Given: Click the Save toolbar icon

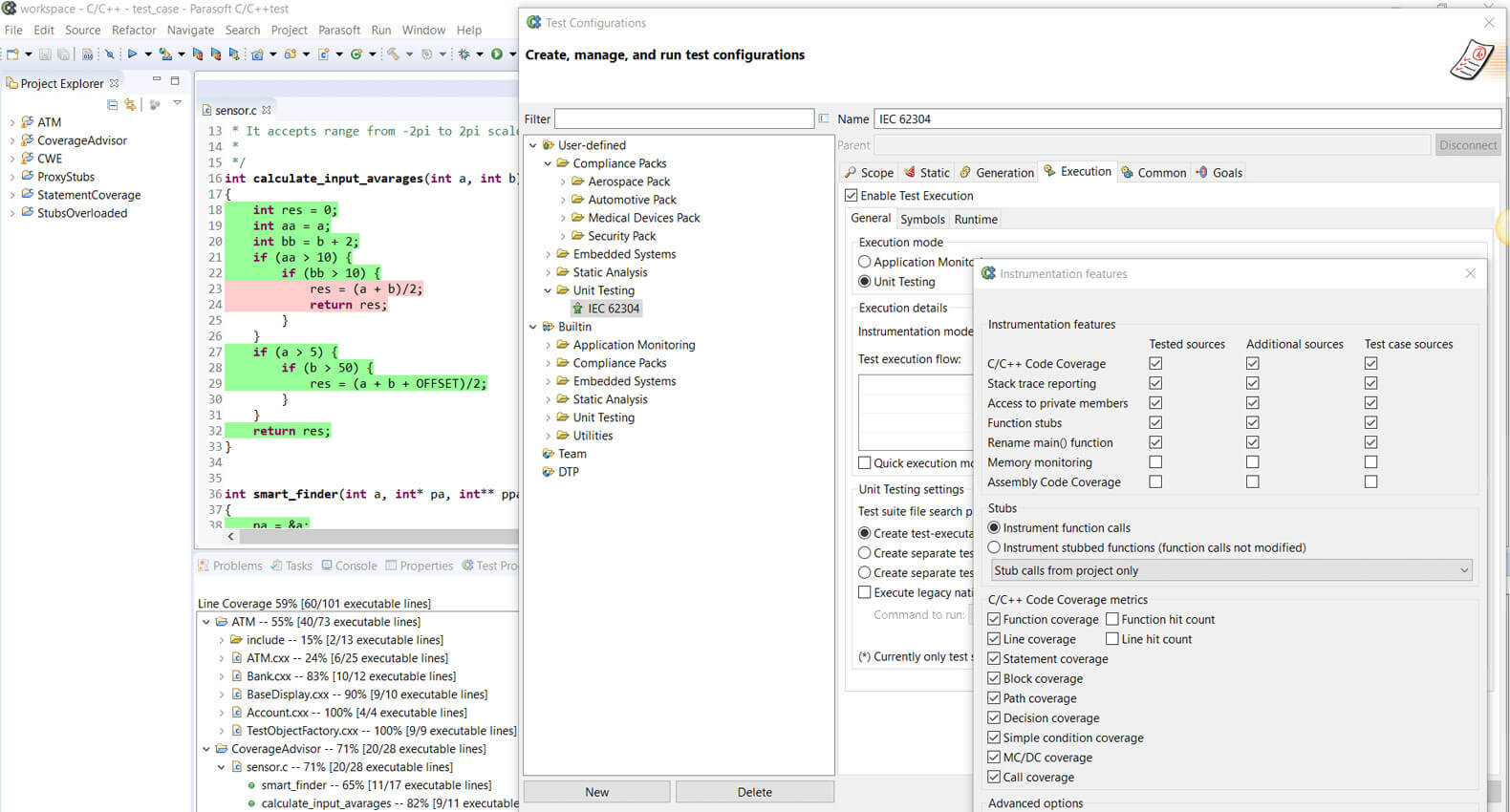Looking at the screenshot, I should (45, 54).
